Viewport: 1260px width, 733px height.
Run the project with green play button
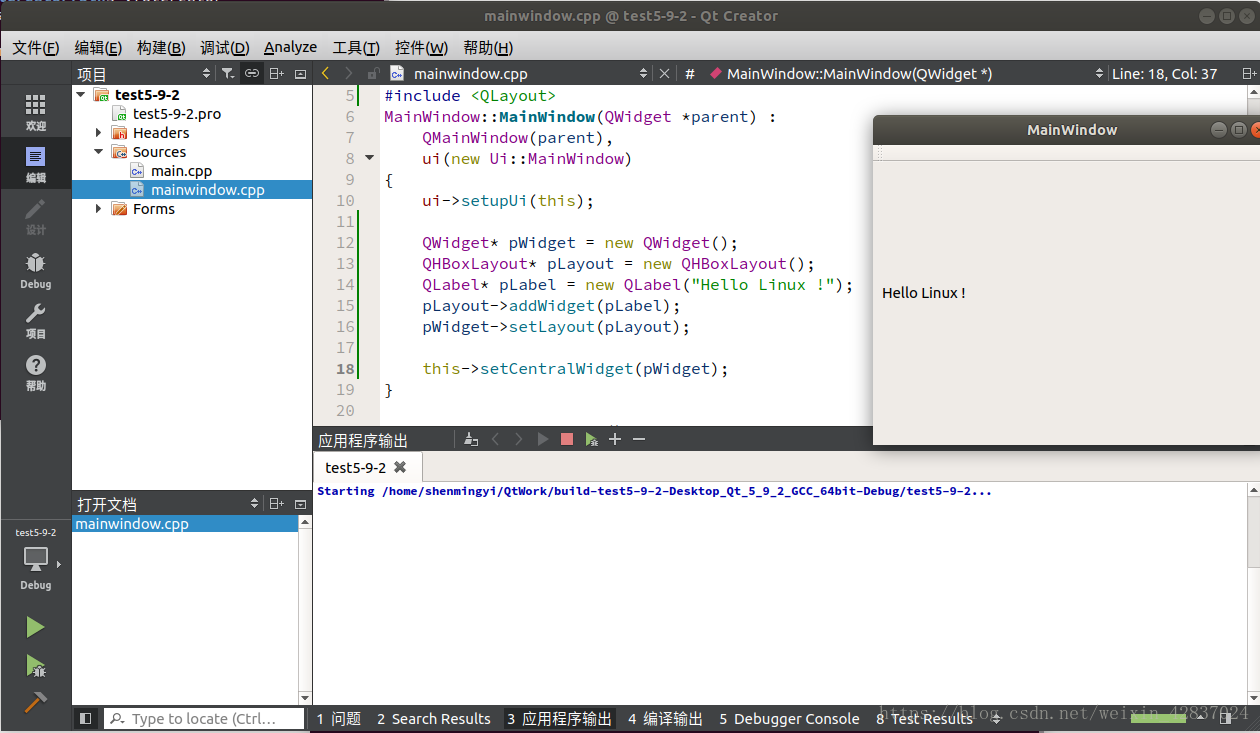click(36, 627)
